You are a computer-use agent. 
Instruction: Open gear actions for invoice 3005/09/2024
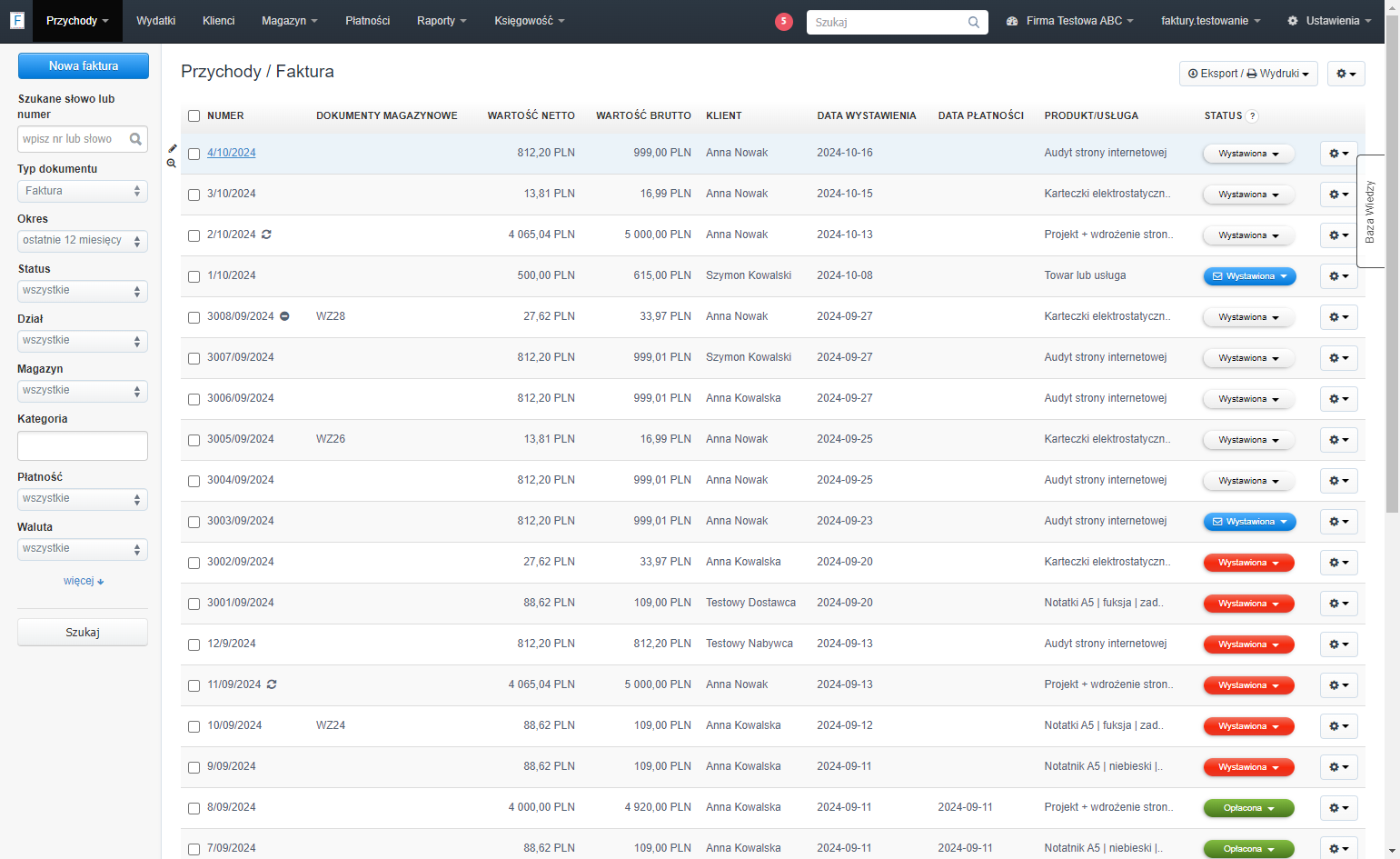[1338, 440]
